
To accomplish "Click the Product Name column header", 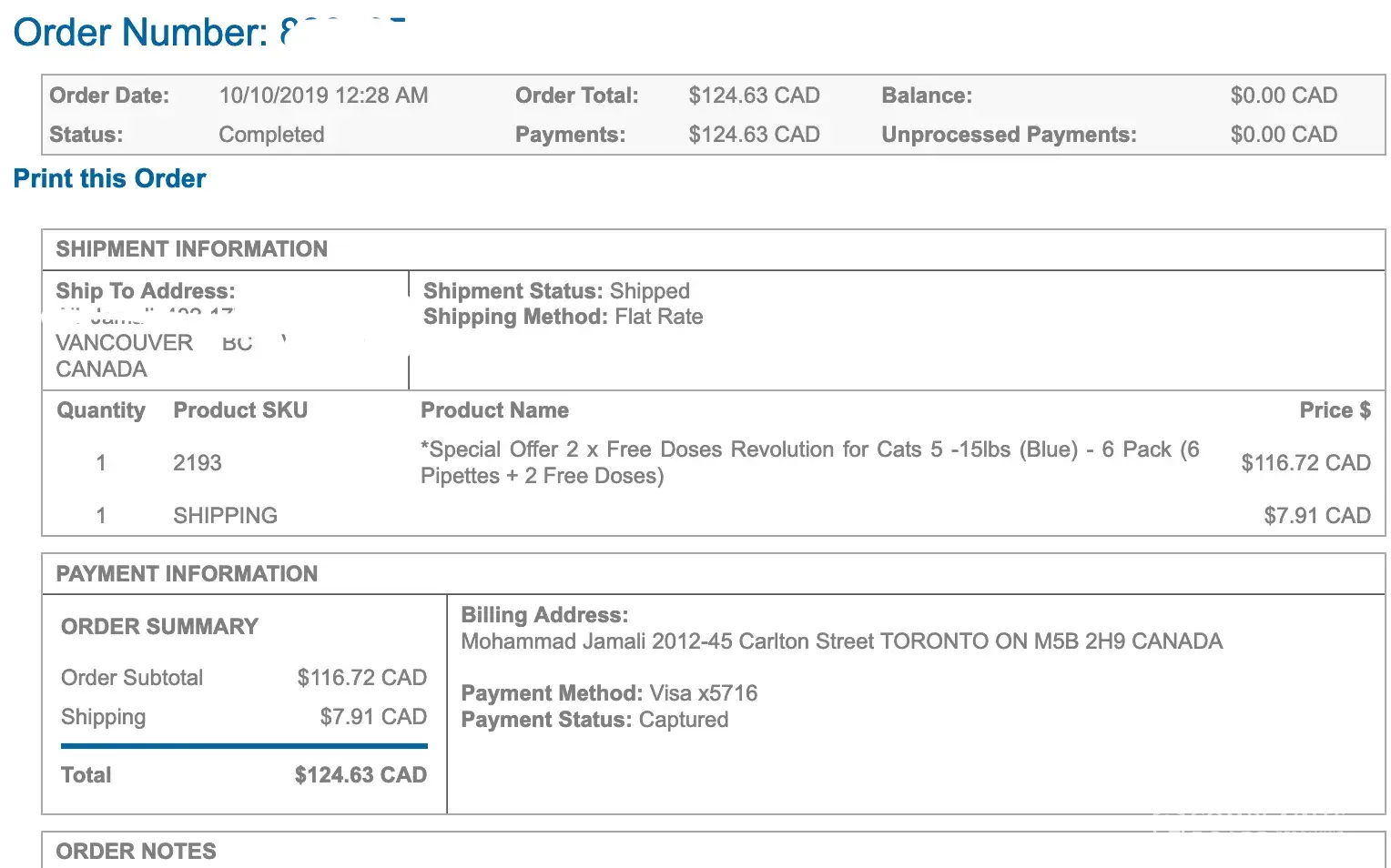I will point(494,410).
